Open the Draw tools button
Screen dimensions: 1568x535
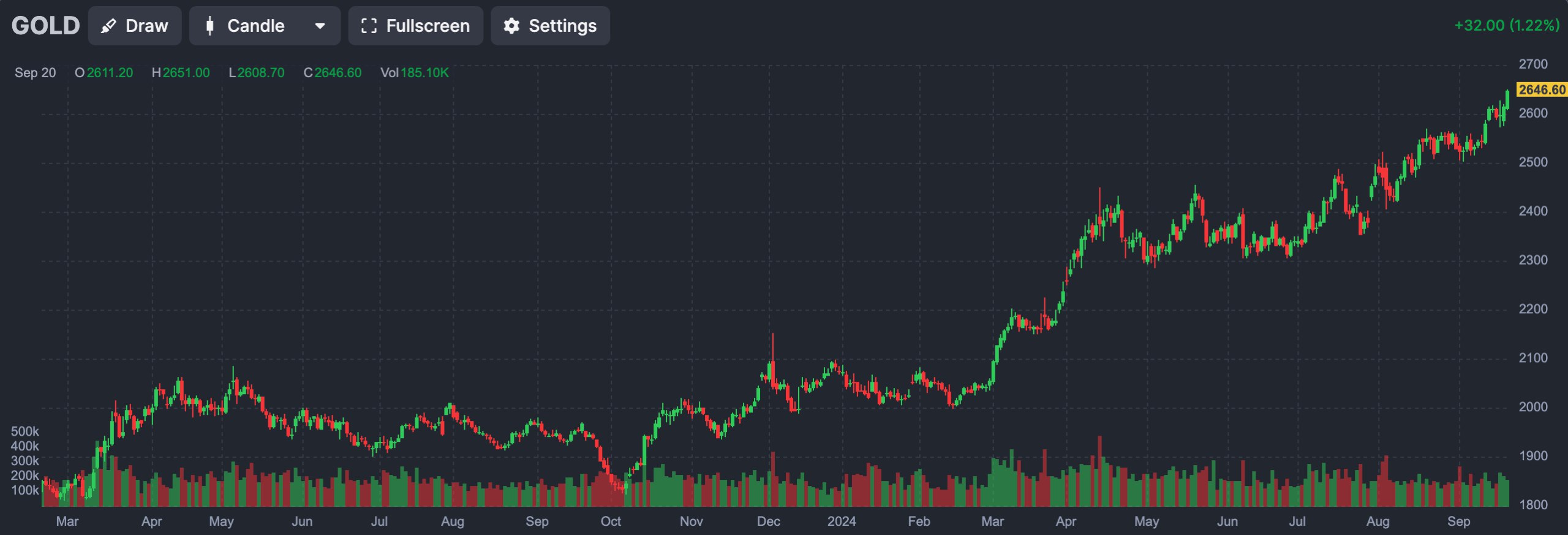click(x=135, y=26)
